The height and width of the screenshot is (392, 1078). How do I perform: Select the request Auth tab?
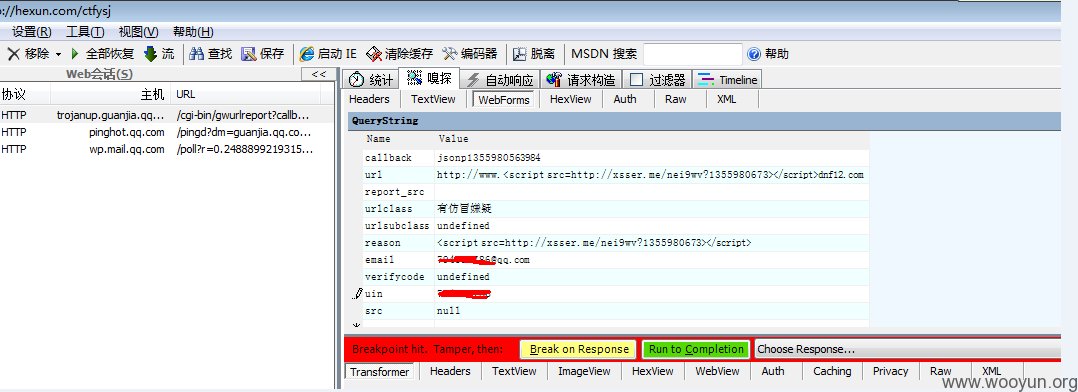625,99
